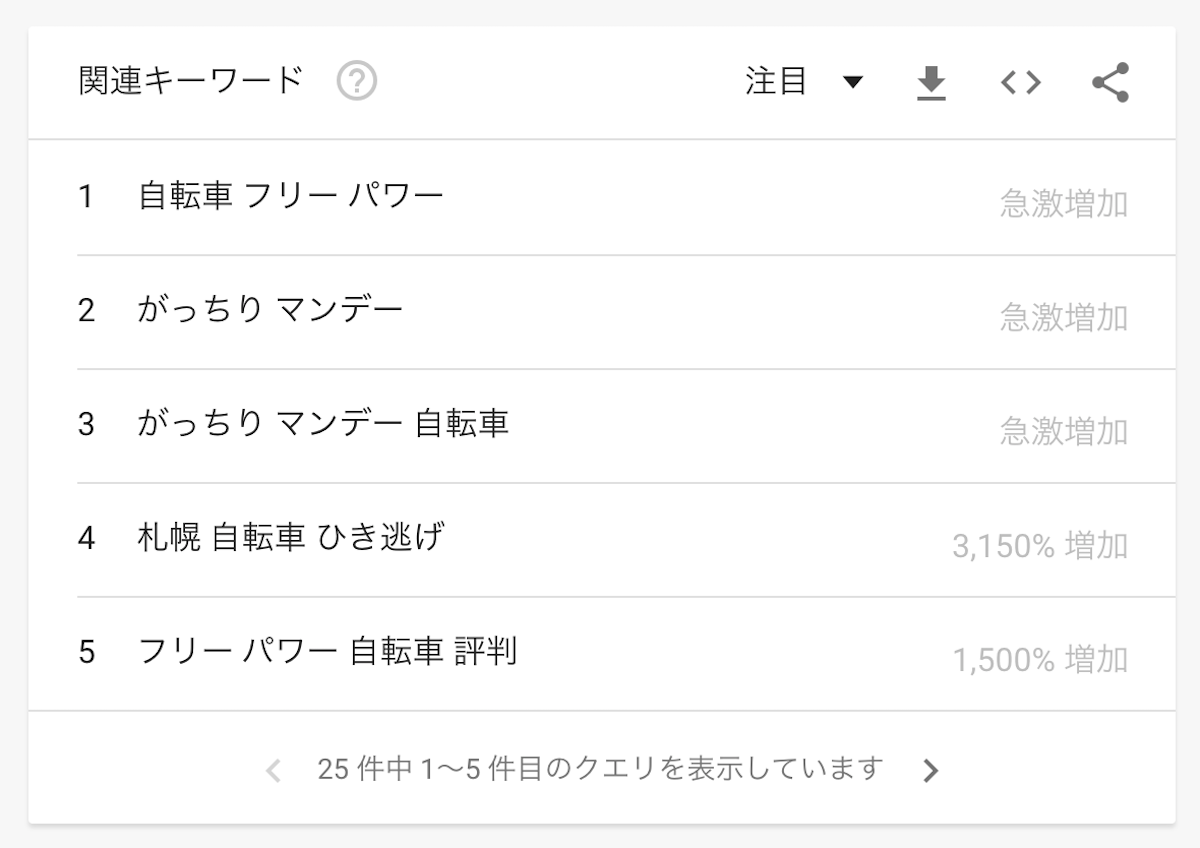Click the 1,500% 増加 value
1200x848 pixels.
click(1040, 660)
